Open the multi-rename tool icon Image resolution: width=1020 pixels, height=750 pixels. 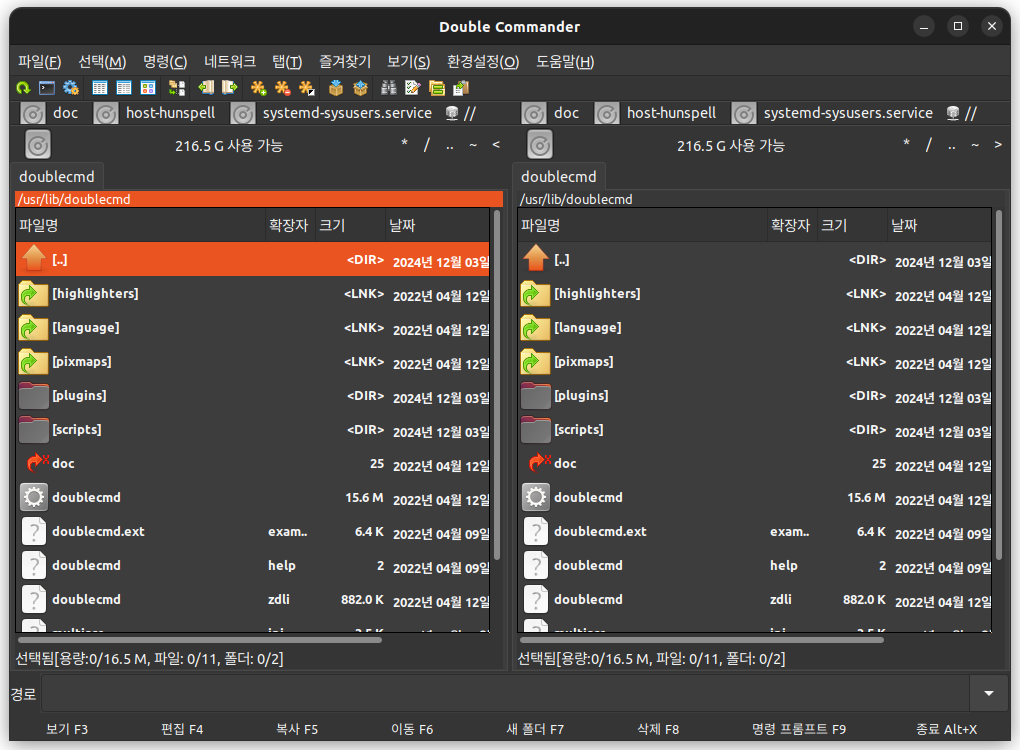(x=412, y=88)
